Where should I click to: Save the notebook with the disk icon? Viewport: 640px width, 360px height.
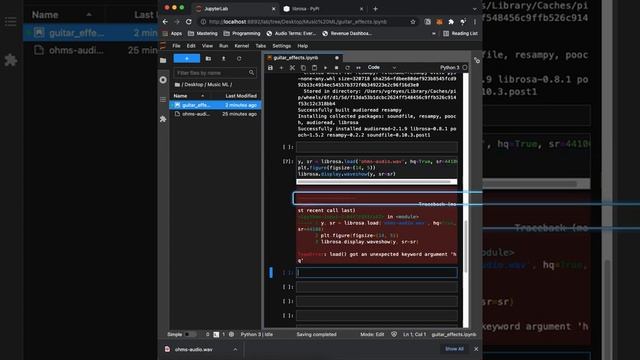270,68
